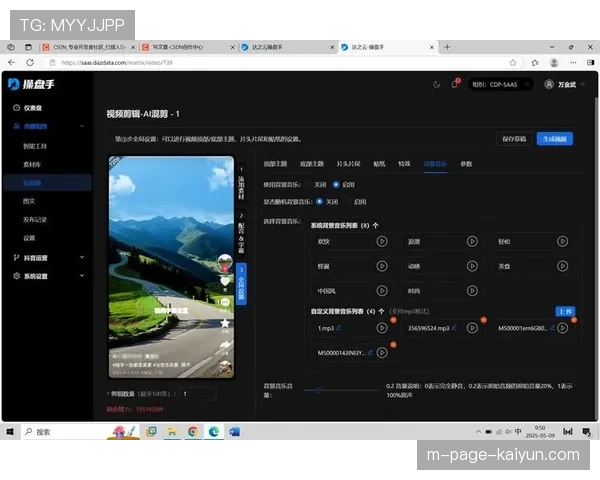The image size is (600, 480).
Task: Click the blue 上传 music button
Action: coord(565,311)
